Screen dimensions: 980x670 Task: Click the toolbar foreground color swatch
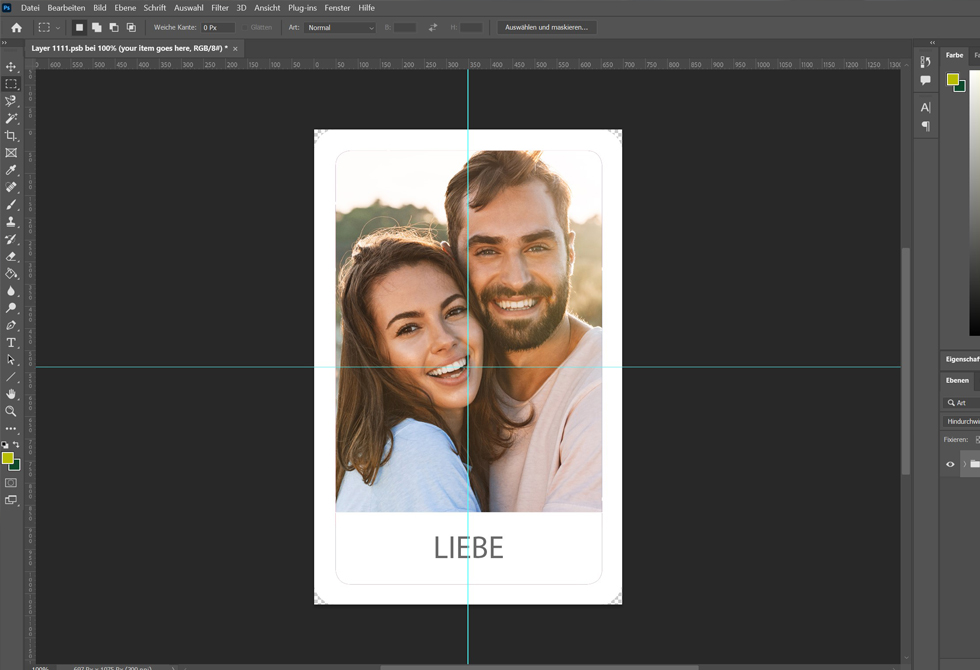pos(8,458)
